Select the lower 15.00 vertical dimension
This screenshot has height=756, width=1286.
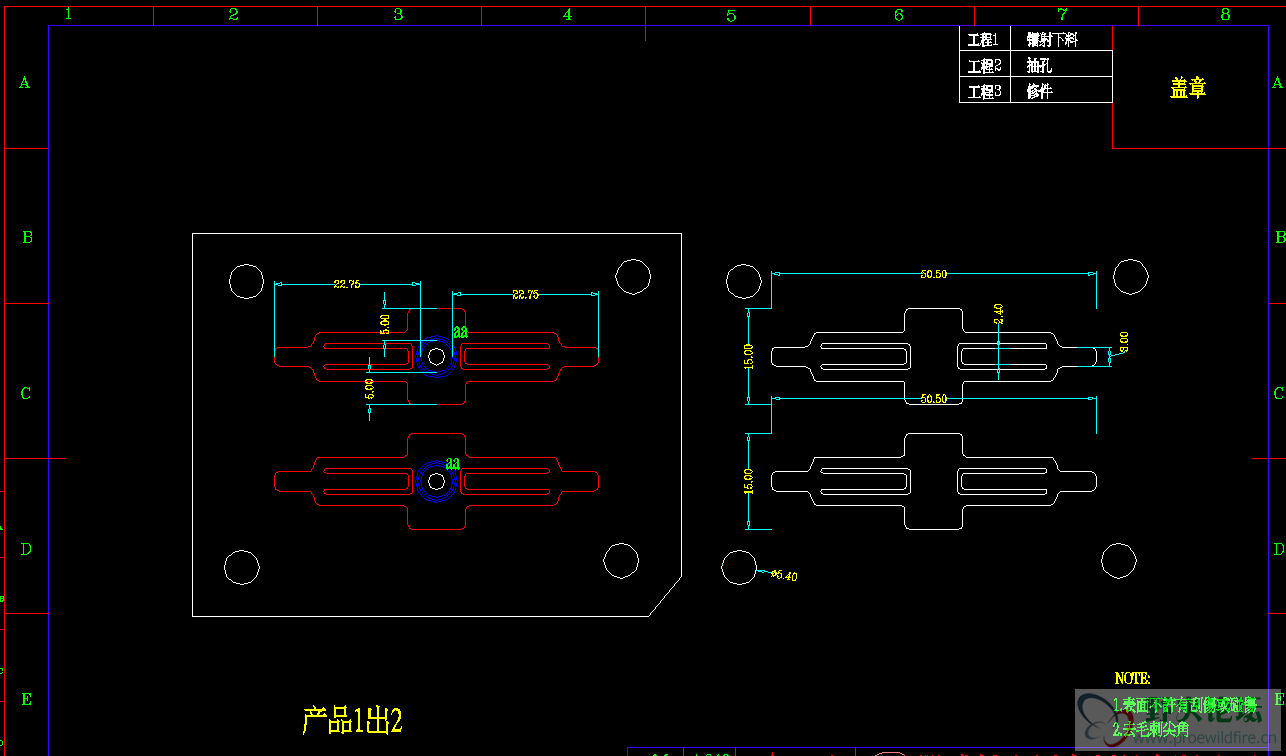pos(750,481)
